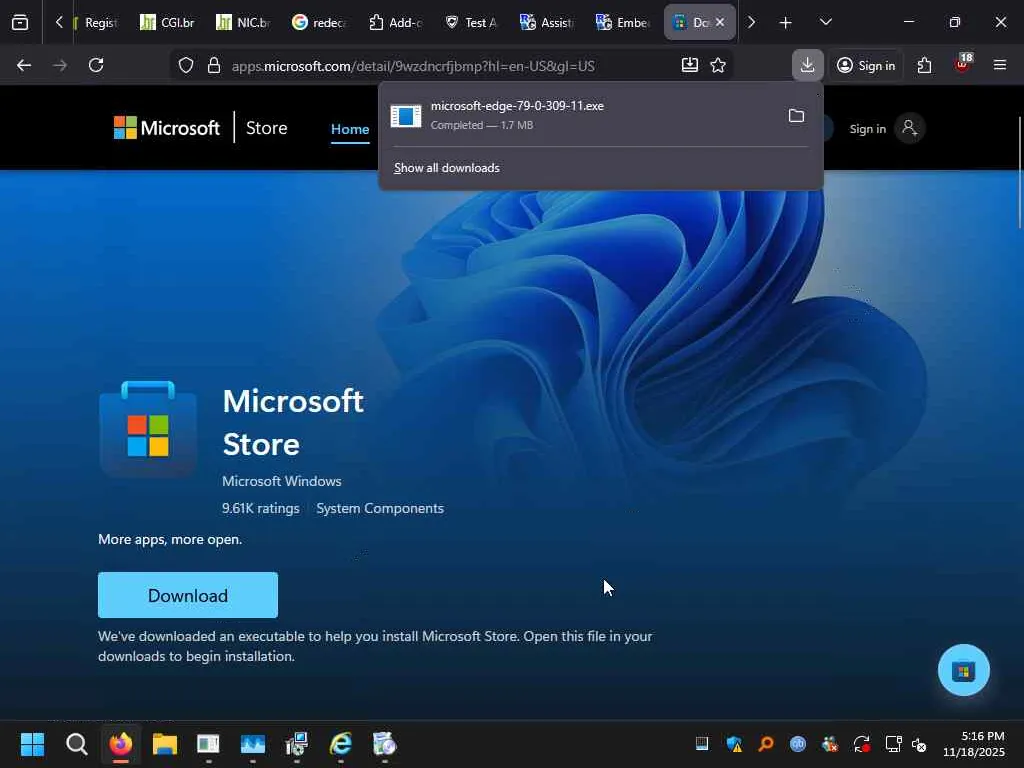This screenshot has width=1024, height=768.
Task: Toggle the Firefox downloads panel button
Action: [x=807, y=65]
